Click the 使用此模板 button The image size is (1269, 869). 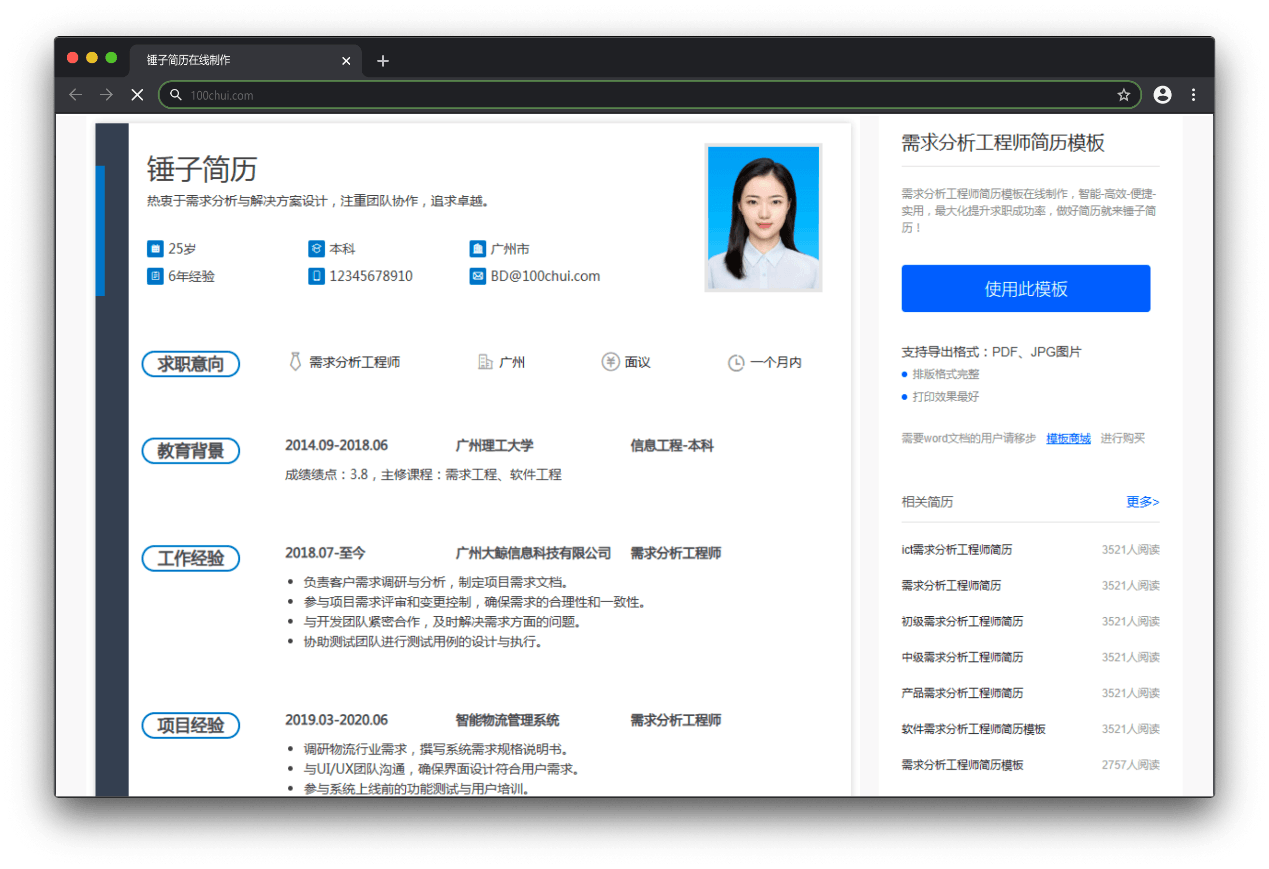pyautogui.click(x=1025, y=289)
